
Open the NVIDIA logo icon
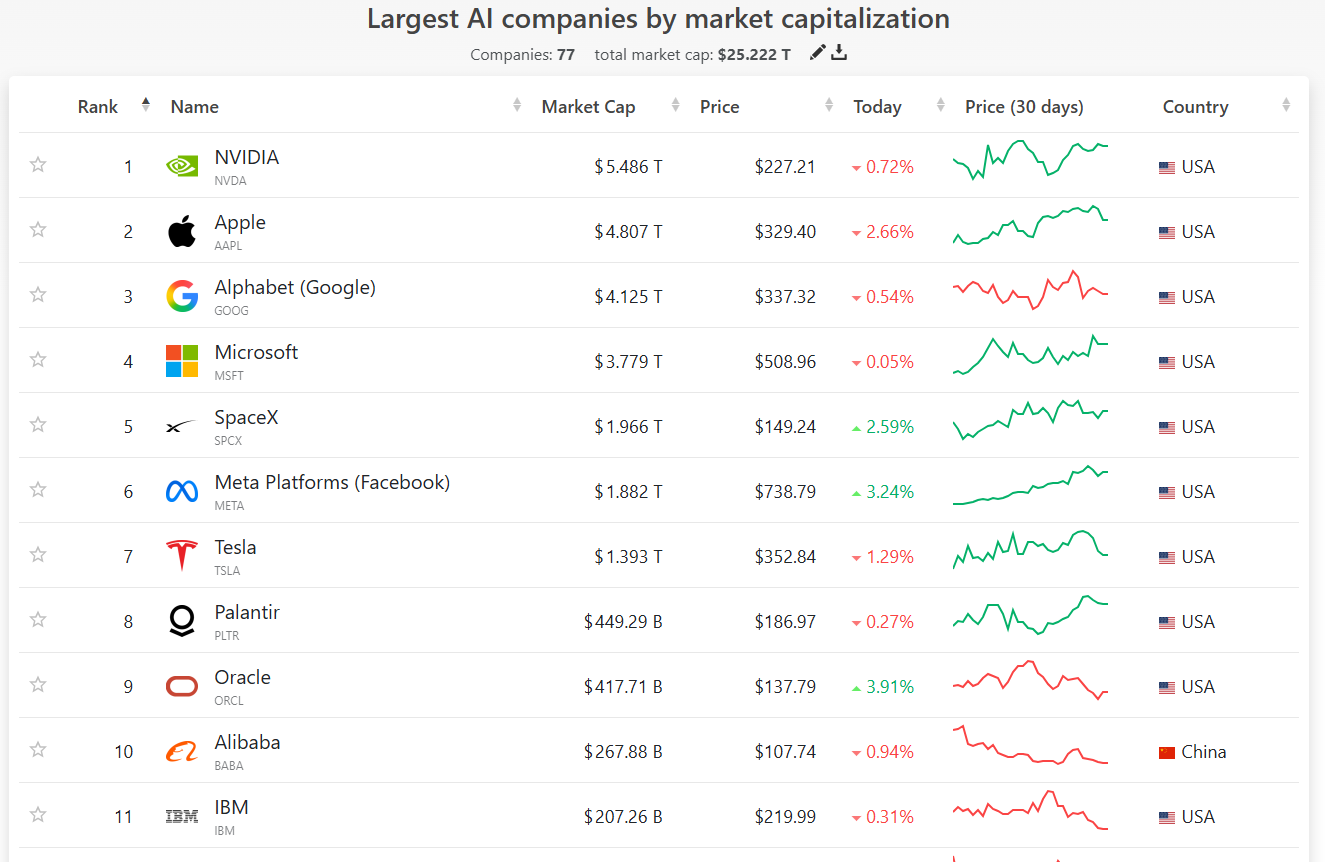click(182, 167)
